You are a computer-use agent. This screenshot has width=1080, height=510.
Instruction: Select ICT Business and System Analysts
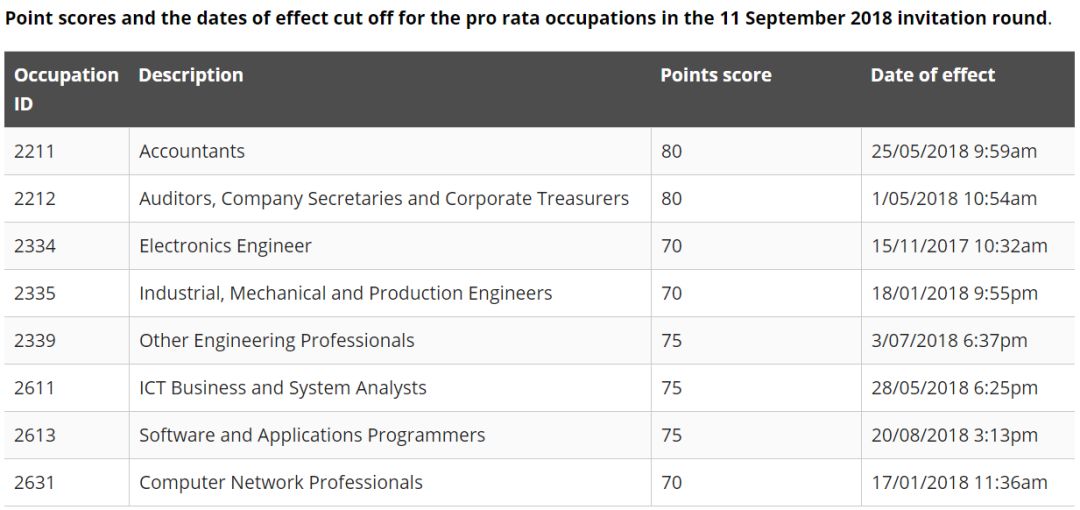(x=283, y=388)
